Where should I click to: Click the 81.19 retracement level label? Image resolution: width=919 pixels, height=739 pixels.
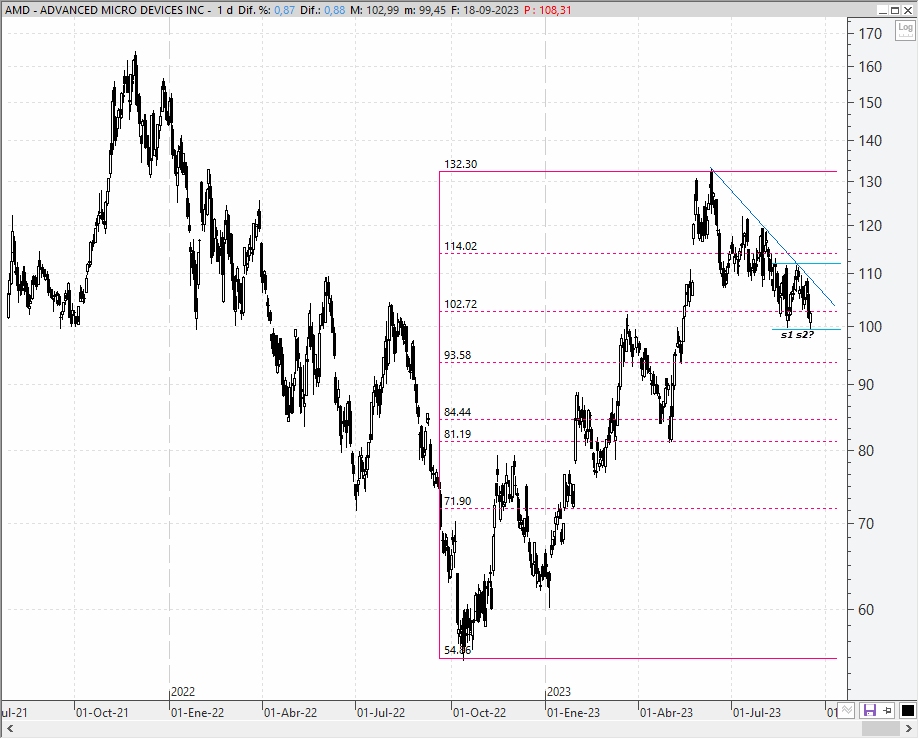pyautogui.click(x=458, y=434)
